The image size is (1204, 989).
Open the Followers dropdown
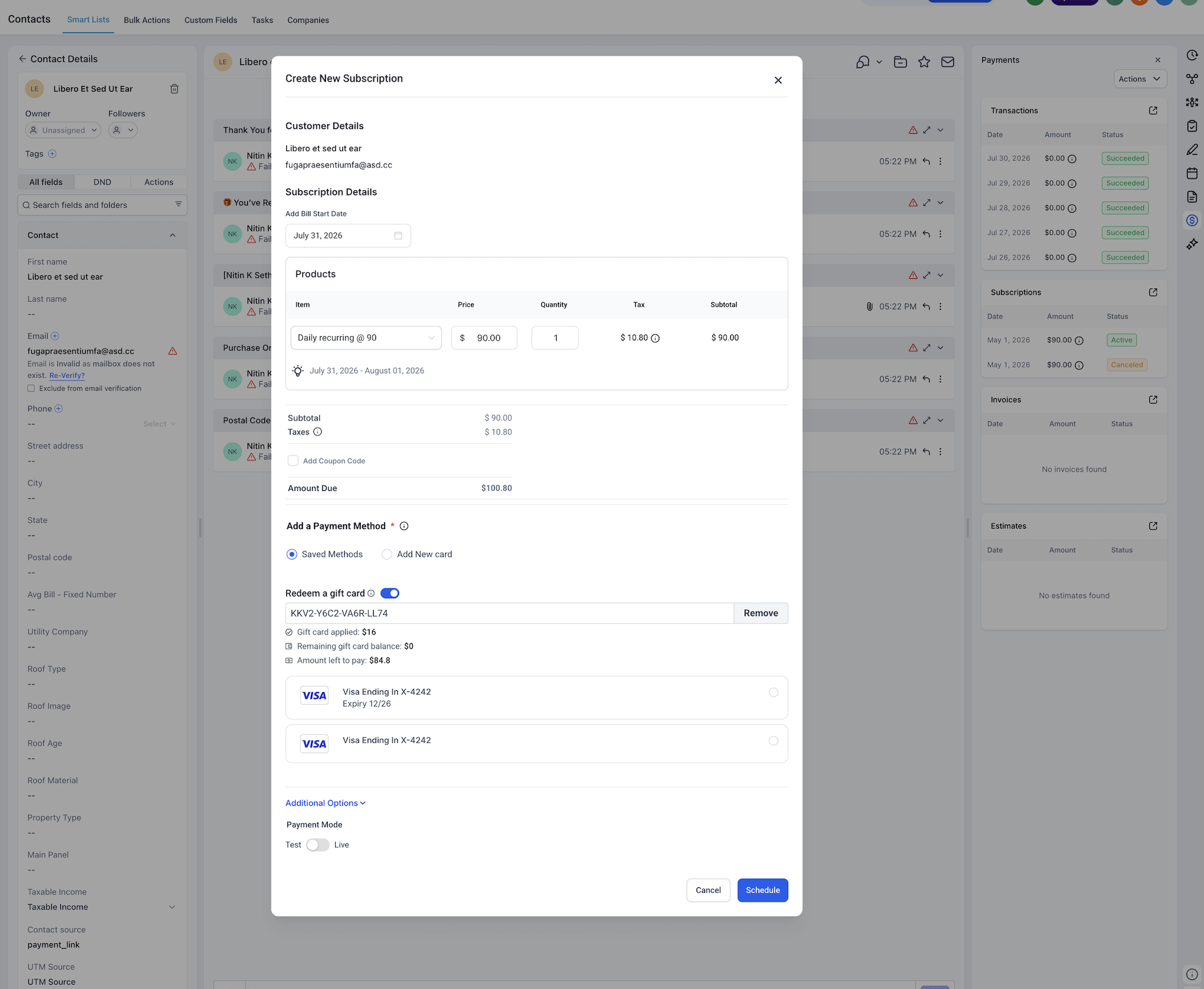(123, 130)
